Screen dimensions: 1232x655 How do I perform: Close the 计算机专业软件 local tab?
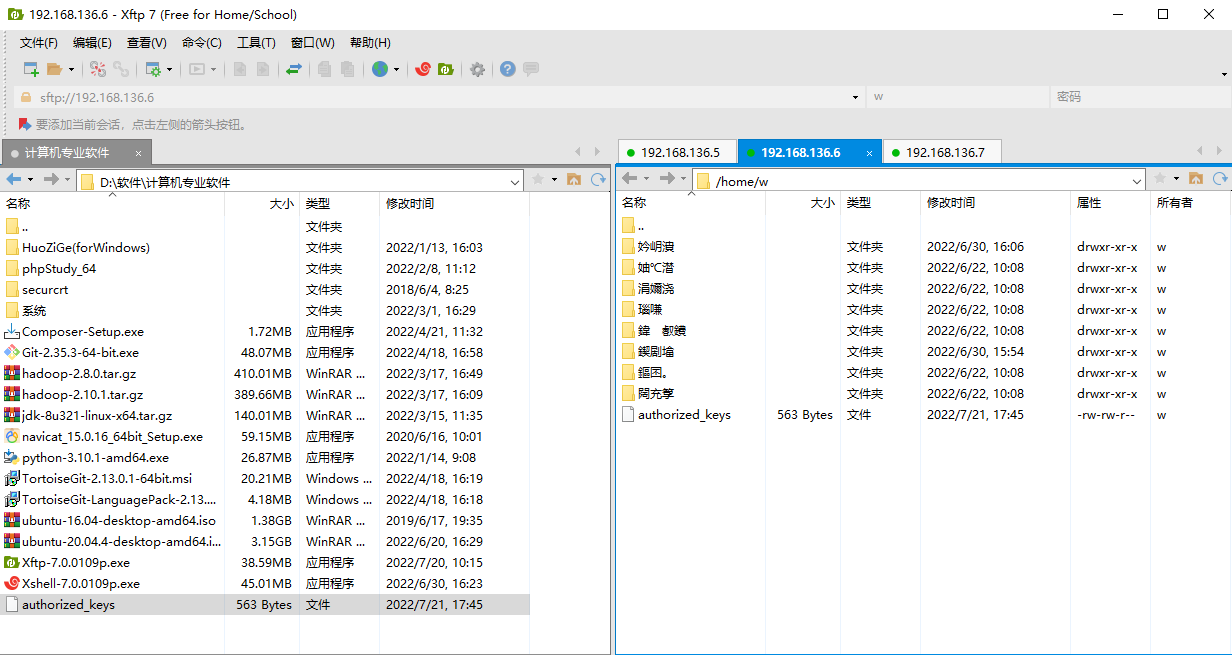coord(140,153)
